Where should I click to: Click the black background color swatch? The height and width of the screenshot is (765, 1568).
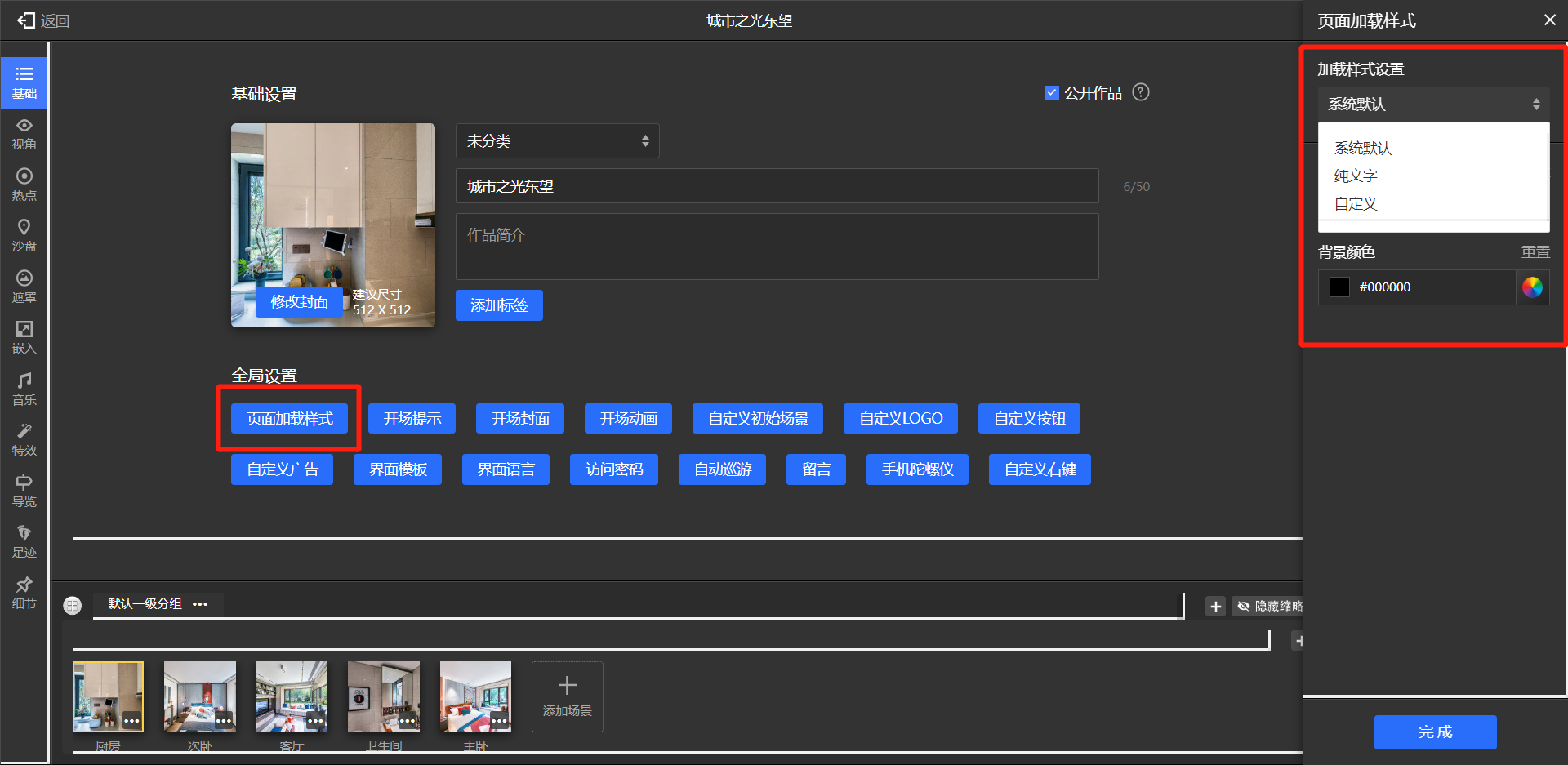tap(1339, 287)
